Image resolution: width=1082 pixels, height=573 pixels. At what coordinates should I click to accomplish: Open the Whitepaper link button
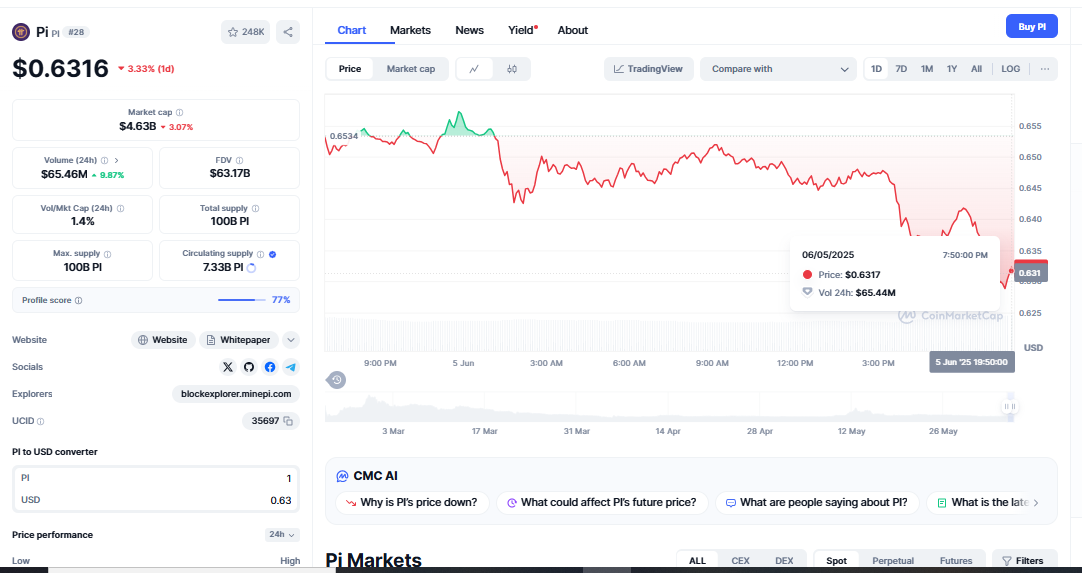pyautogui.click(x=239, y=340)
